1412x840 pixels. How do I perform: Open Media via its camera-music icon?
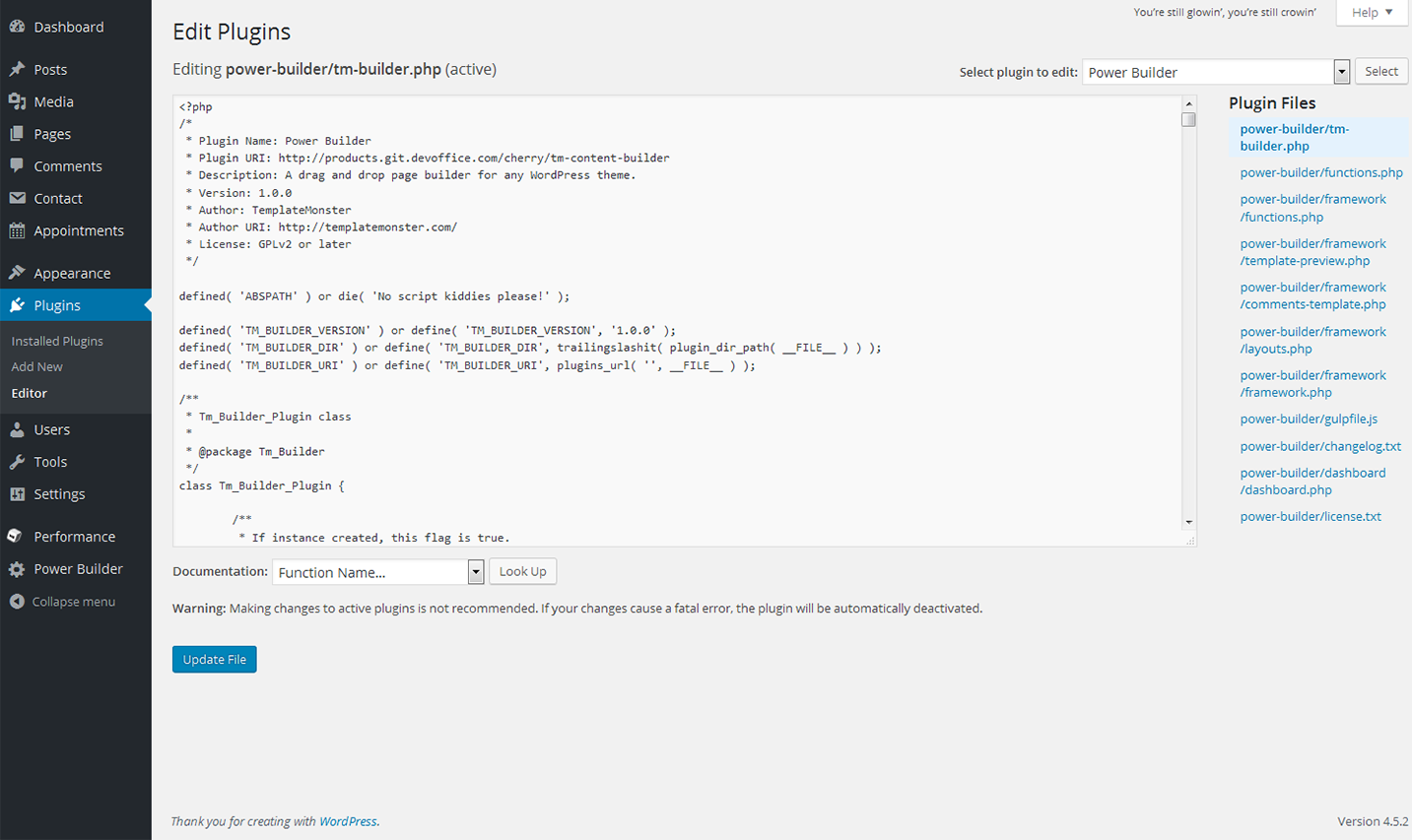point(17,101)
